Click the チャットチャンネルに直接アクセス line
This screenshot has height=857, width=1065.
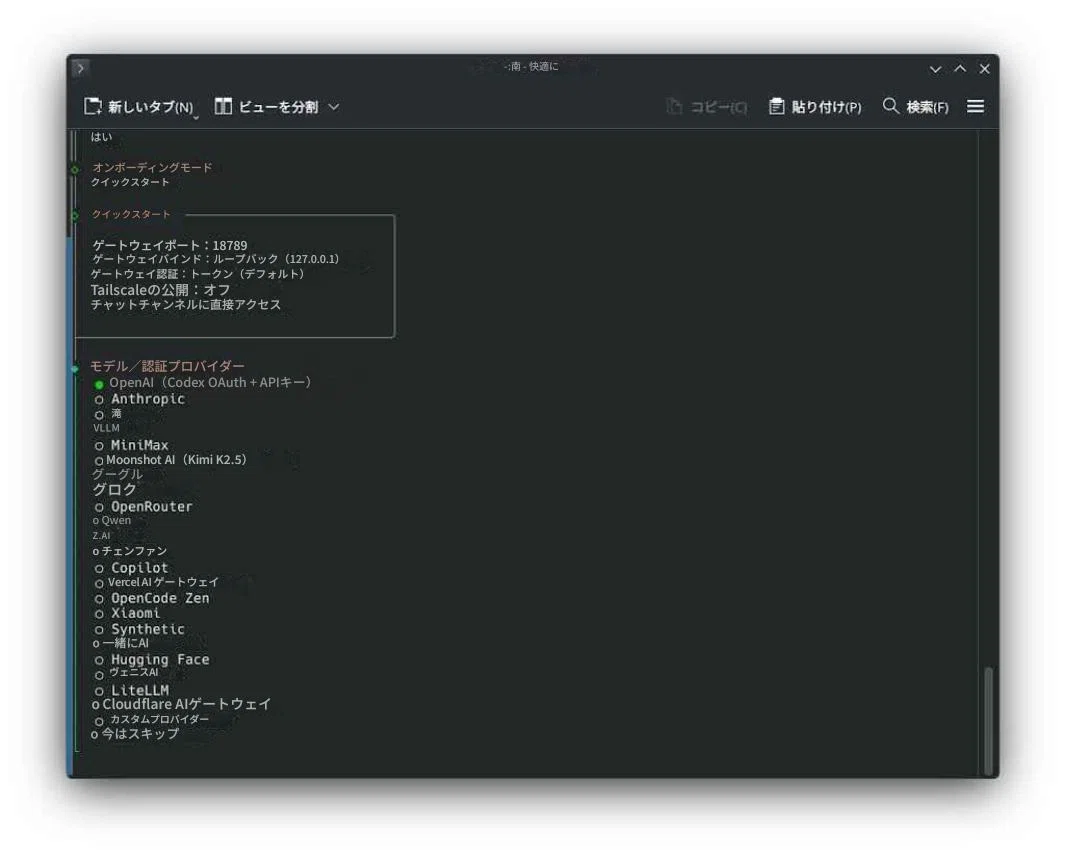(x=185, y=305)
